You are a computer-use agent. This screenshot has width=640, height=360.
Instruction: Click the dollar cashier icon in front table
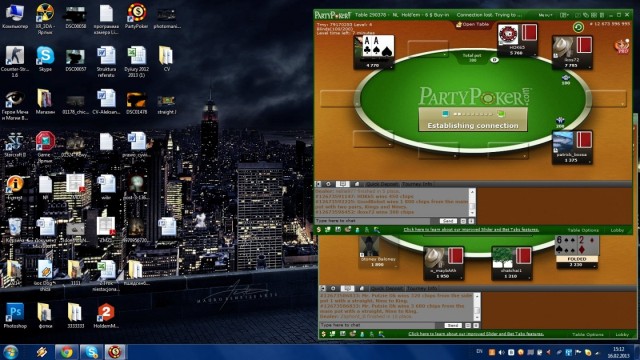tap(319, 230)
